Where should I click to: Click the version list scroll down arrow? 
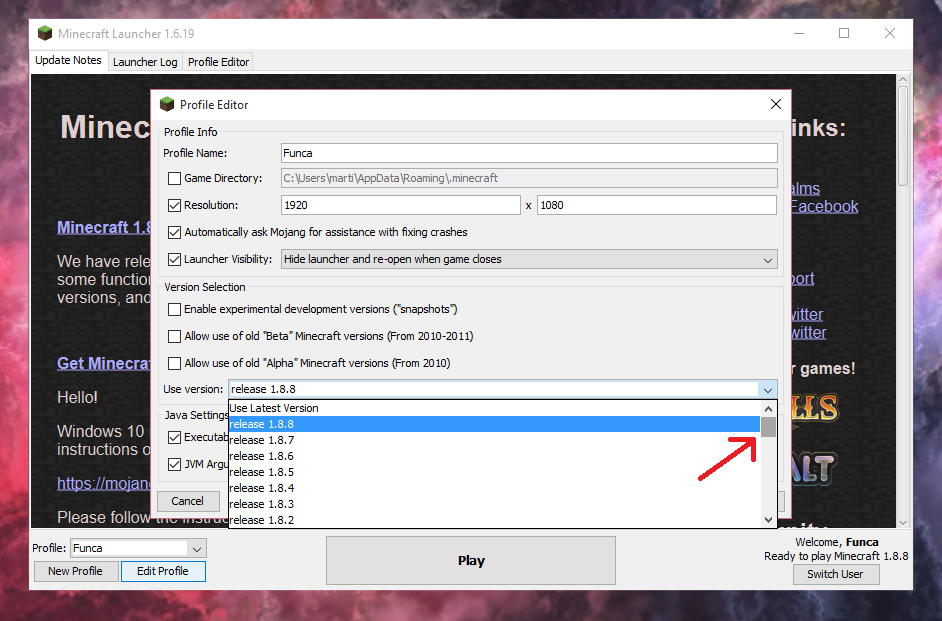pos(768,519)
